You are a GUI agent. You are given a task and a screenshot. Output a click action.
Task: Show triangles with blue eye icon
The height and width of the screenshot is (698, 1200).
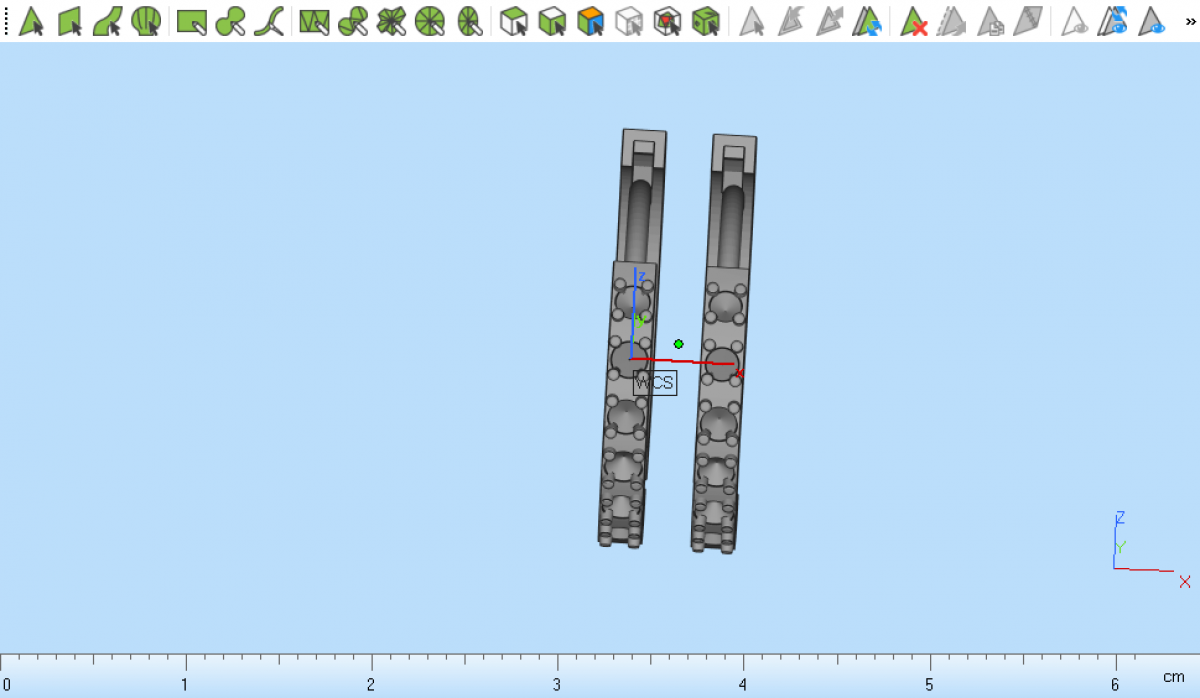1152,21
